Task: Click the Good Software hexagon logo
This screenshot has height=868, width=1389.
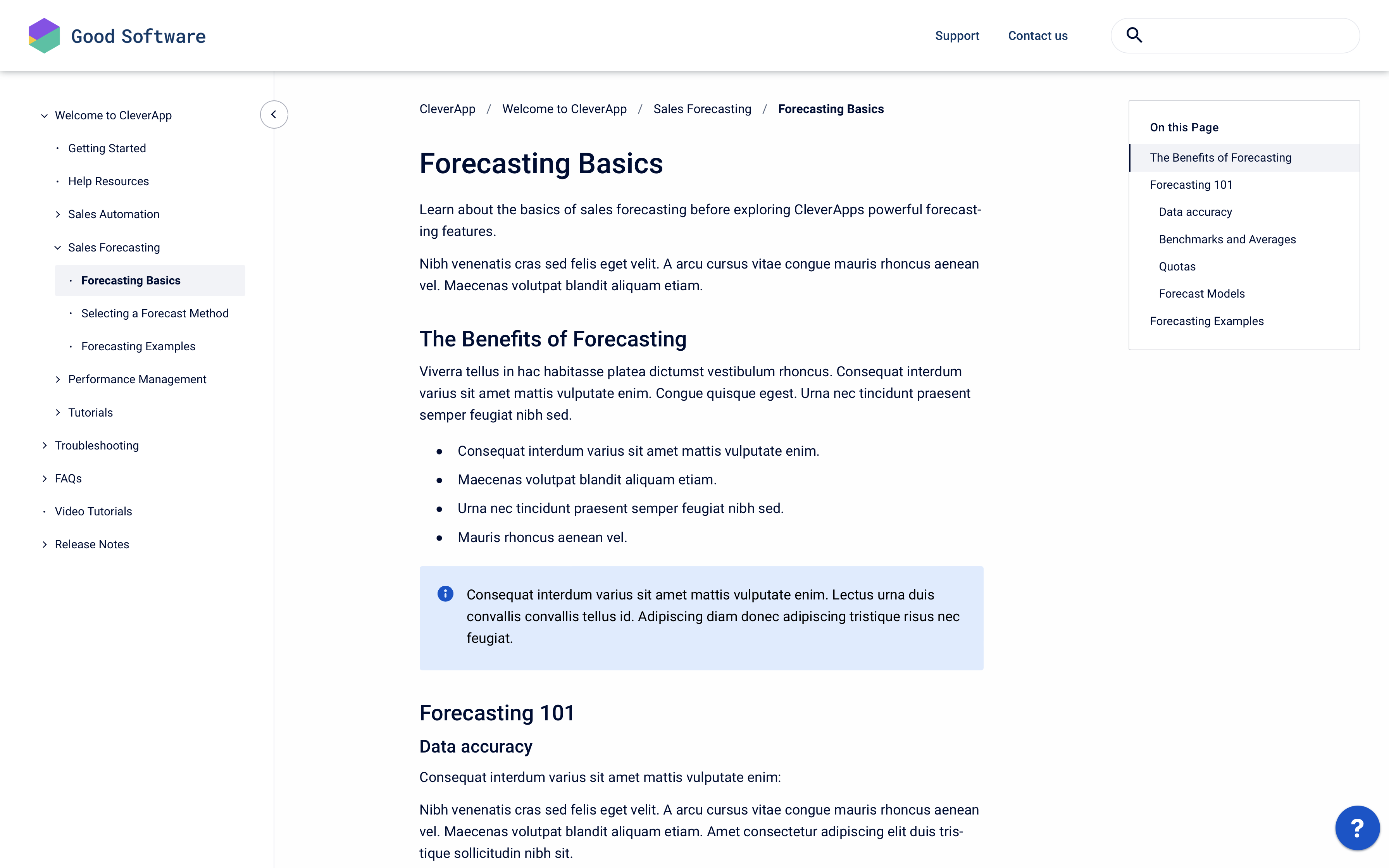Action: 44,36
